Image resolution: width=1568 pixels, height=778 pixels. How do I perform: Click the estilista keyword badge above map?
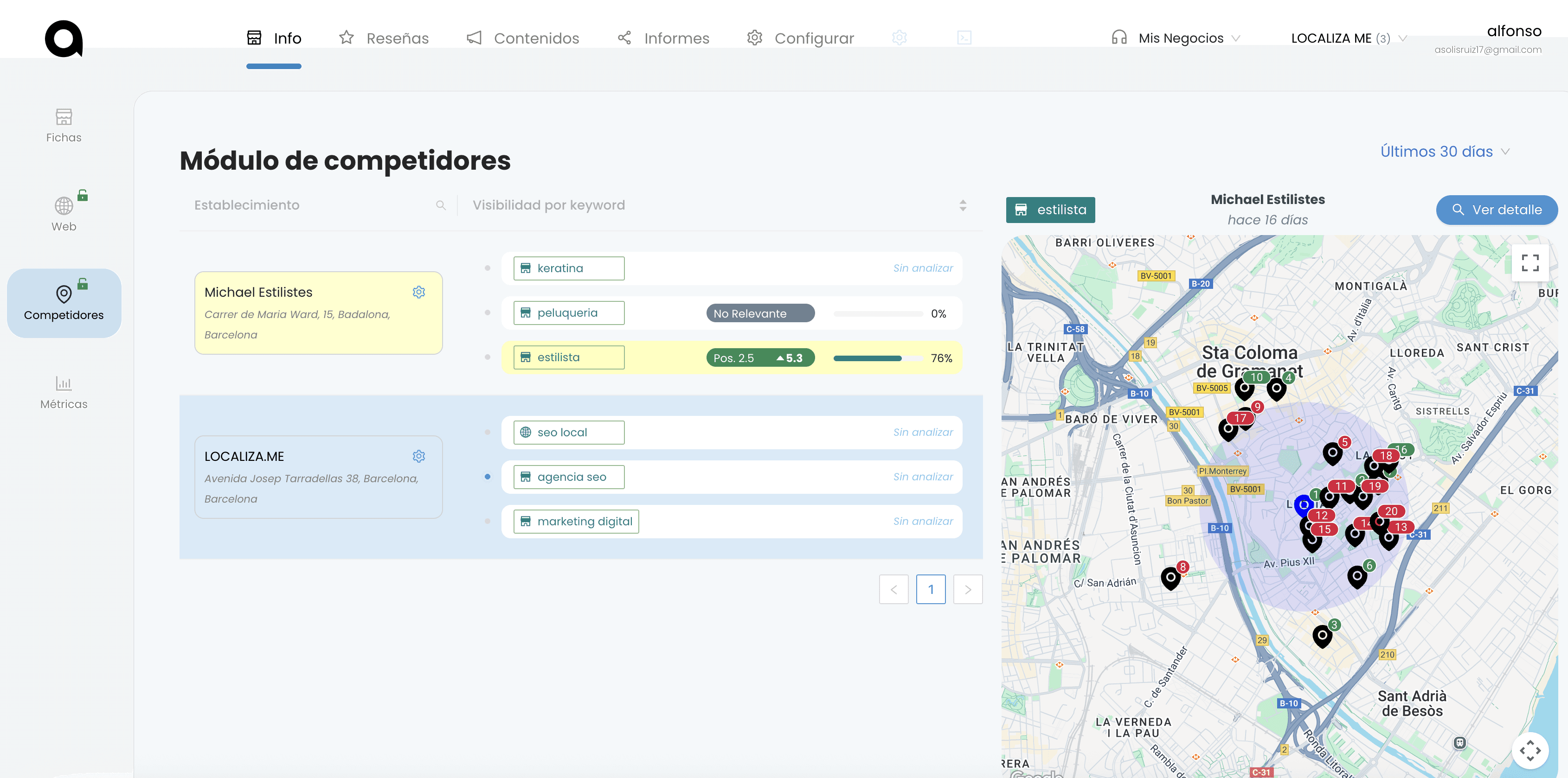pyautogui.click(x=1051, y=210)
